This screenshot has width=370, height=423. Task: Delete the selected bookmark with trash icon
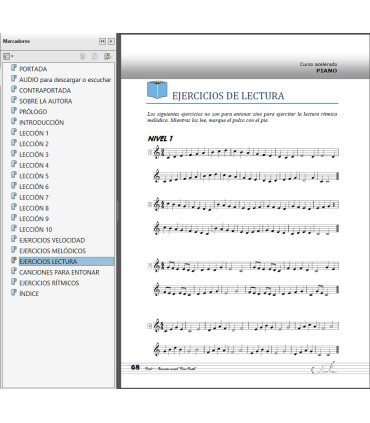(83, 56)
